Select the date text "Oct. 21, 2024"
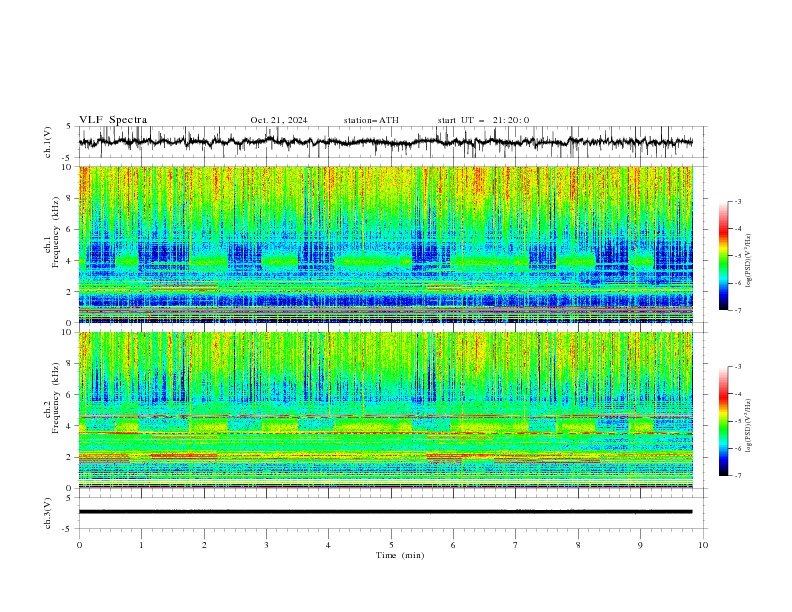This screenshot has height=612, width=792. [x=279, y=120]
